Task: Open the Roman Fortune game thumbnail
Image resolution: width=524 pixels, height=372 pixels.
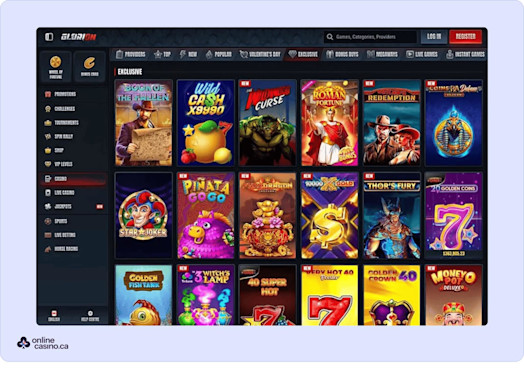Action: [330, 123]
